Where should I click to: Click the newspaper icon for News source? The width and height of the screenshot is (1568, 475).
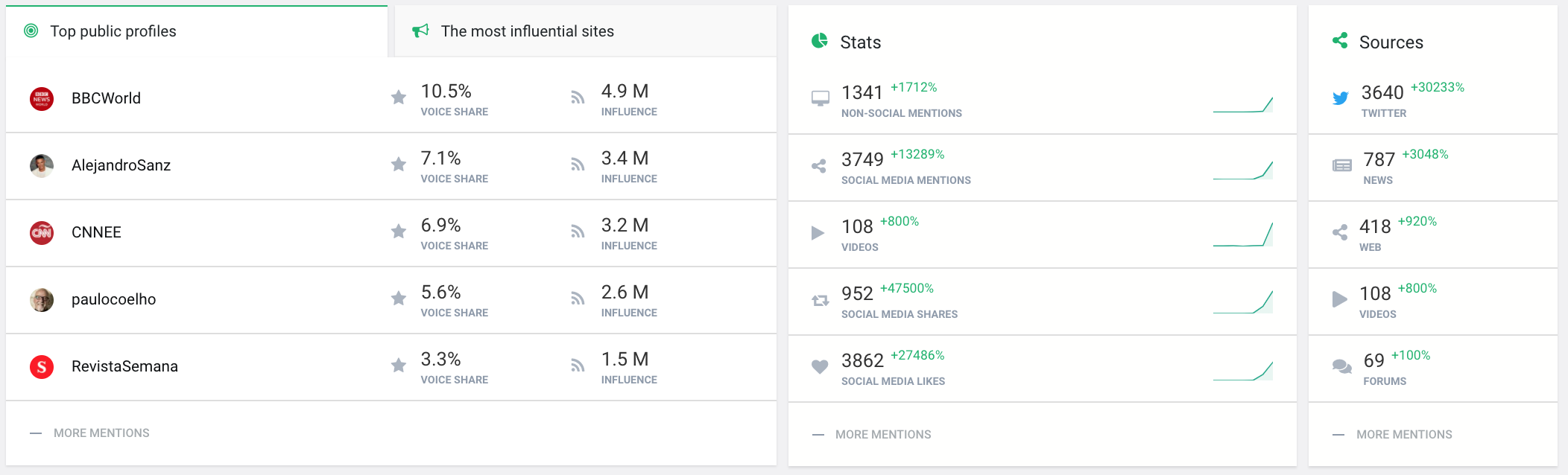tap(1341, 165)
